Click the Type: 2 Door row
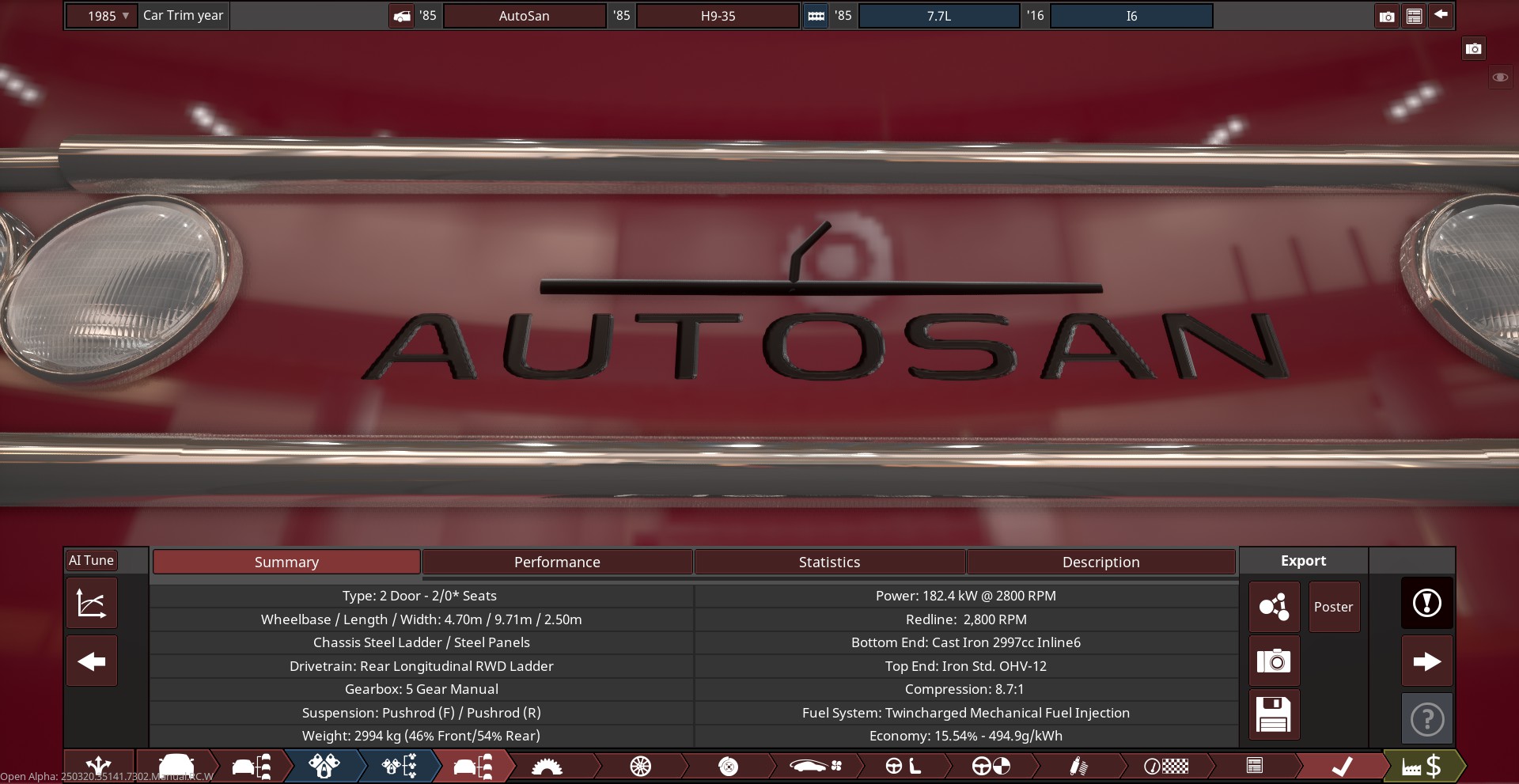The height and width of the screenshot is (784, 1519). click(x=421, y=596)
